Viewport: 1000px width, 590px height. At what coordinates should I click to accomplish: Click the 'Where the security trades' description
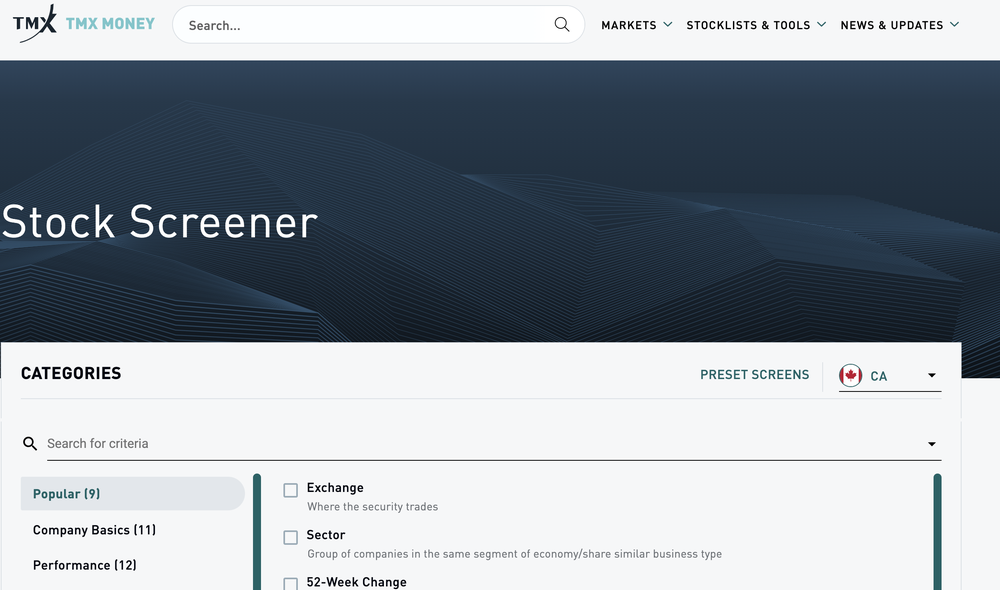coord(372,506)
